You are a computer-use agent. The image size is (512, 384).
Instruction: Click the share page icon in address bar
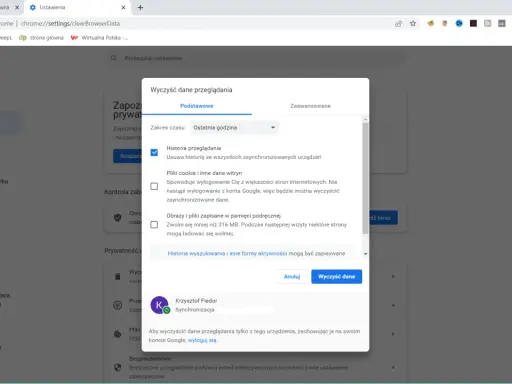pos(398,23)
